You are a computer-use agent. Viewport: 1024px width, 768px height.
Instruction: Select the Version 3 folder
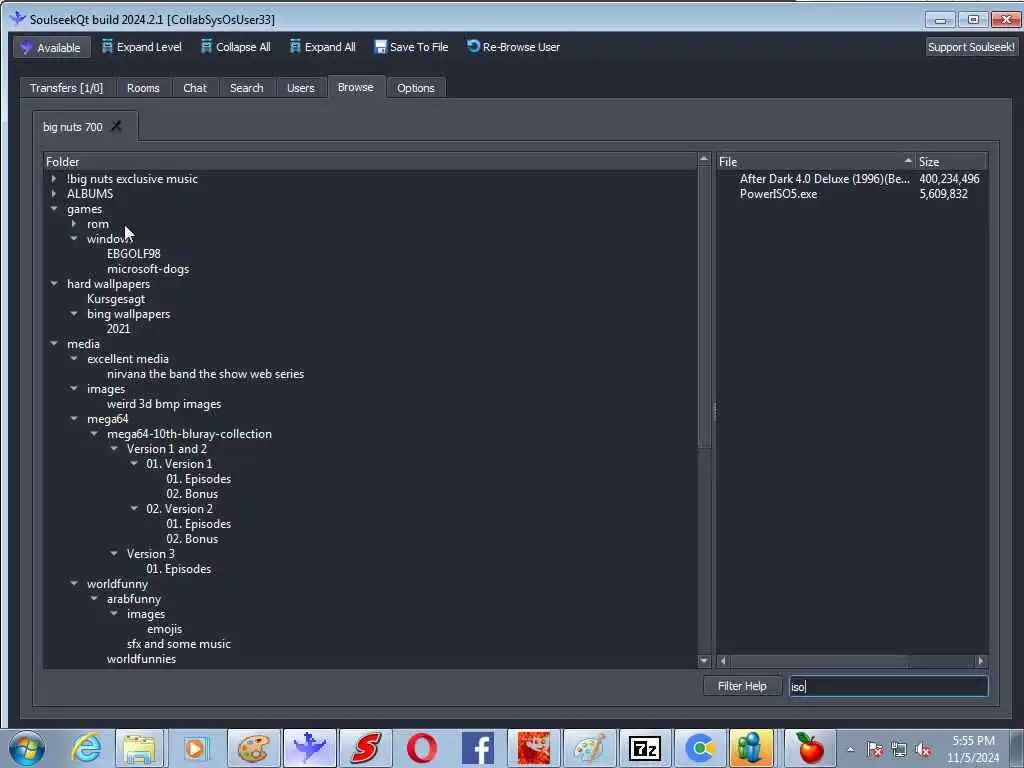point(151,554)
